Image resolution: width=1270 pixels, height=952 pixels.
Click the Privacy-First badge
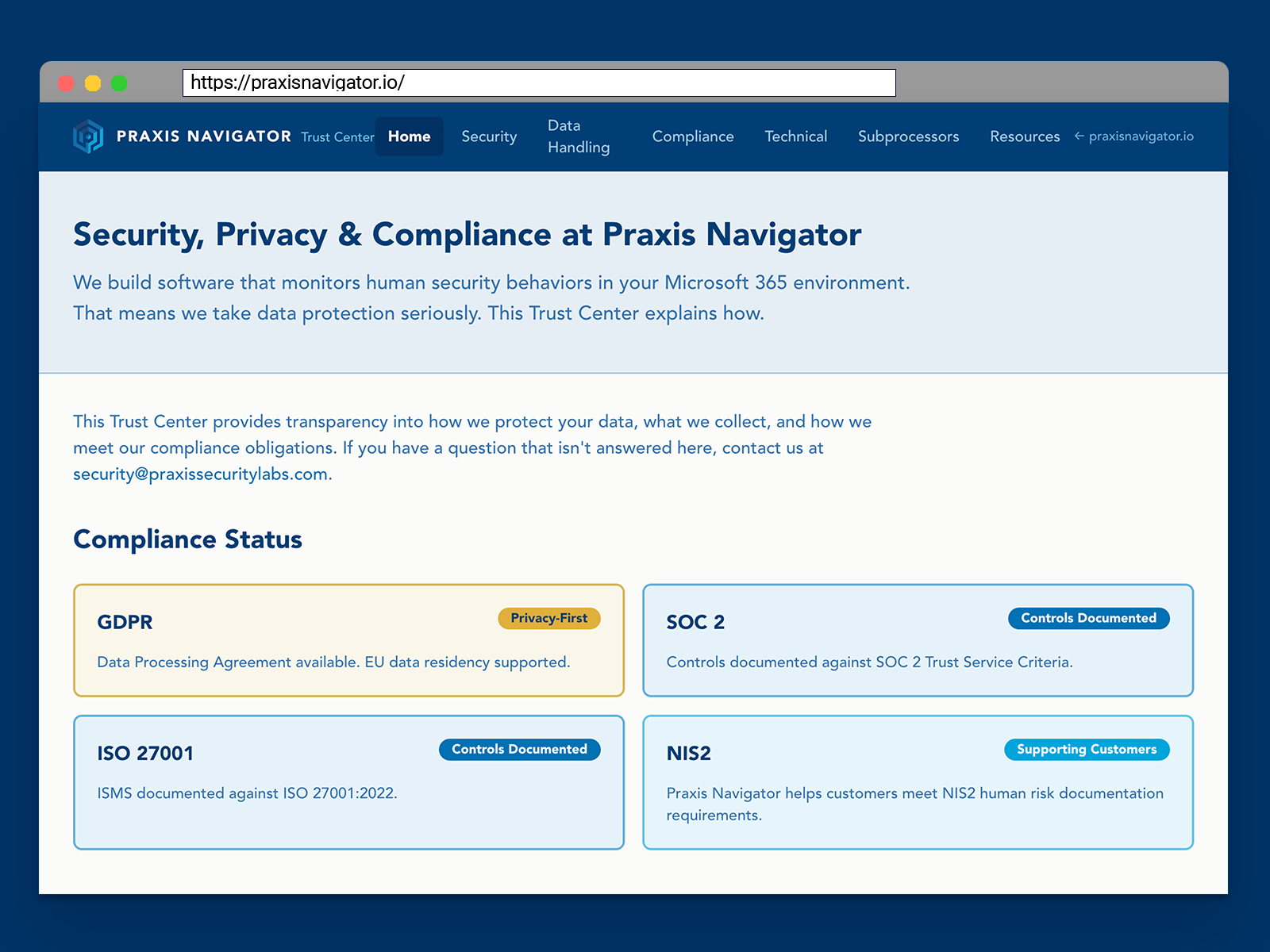549,618
